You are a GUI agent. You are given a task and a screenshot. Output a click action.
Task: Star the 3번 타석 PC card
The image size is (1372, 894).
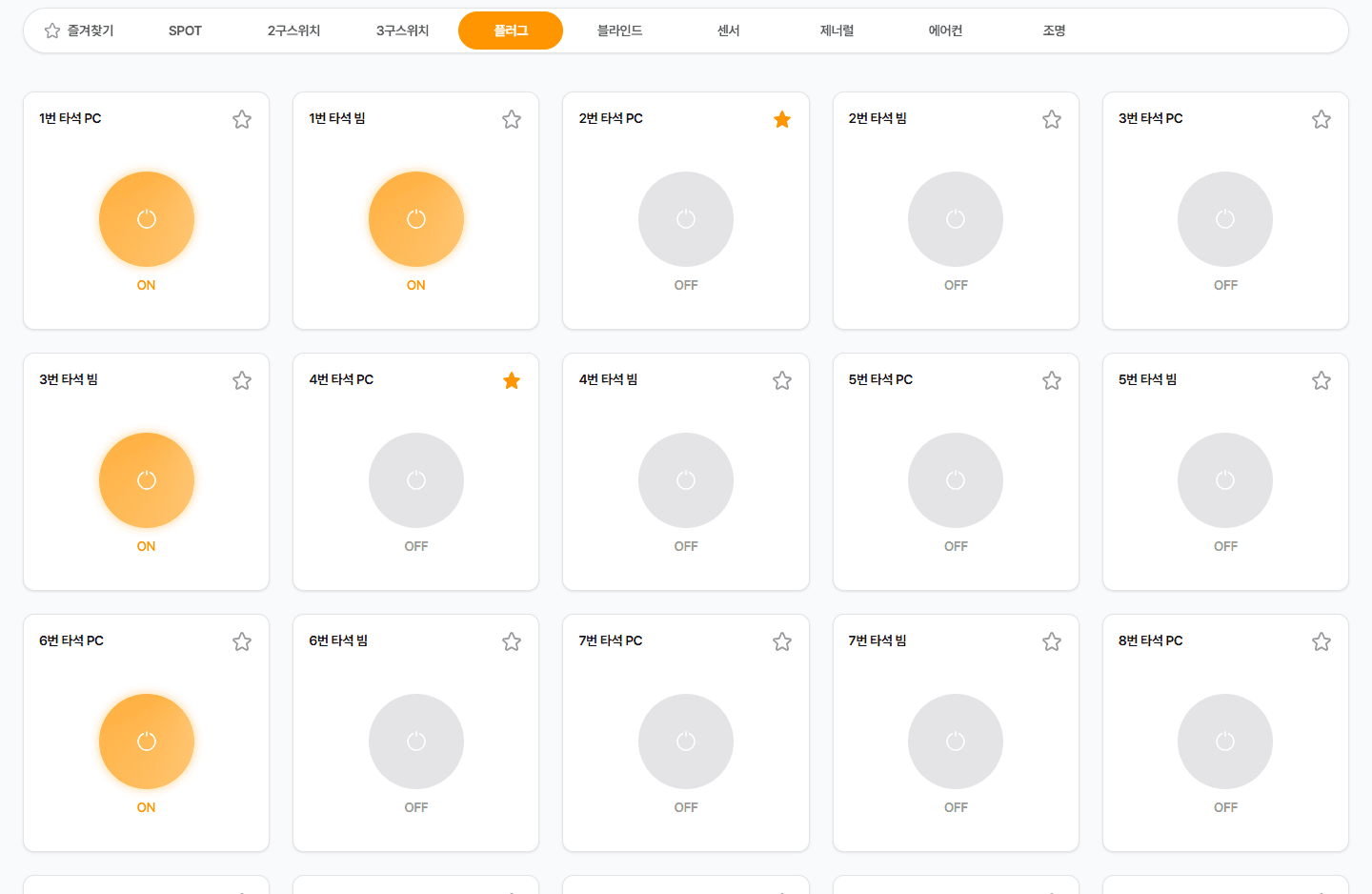click(x=1322, y=119)
